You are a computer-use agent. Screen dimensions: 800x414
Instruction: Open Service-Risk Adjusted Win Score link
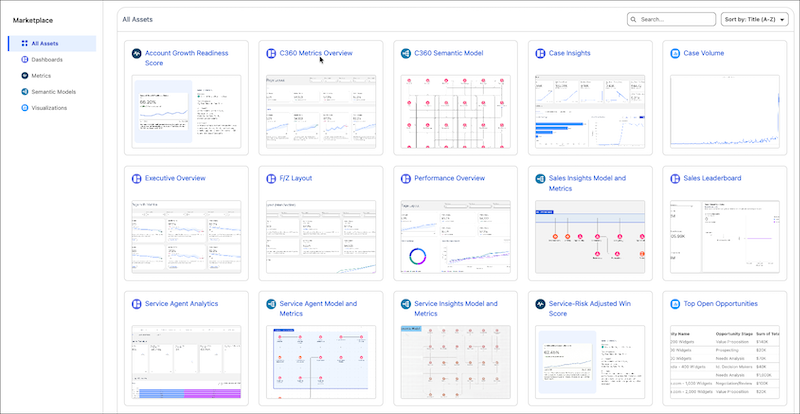pos(590,308)
